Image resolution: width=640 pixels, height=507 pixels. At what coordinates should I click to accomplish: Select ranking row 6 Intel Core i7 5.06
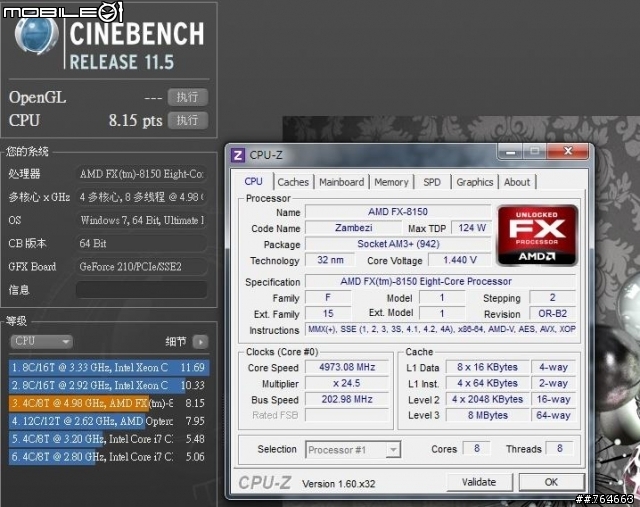pyautogui.click(x=109, y=457)
